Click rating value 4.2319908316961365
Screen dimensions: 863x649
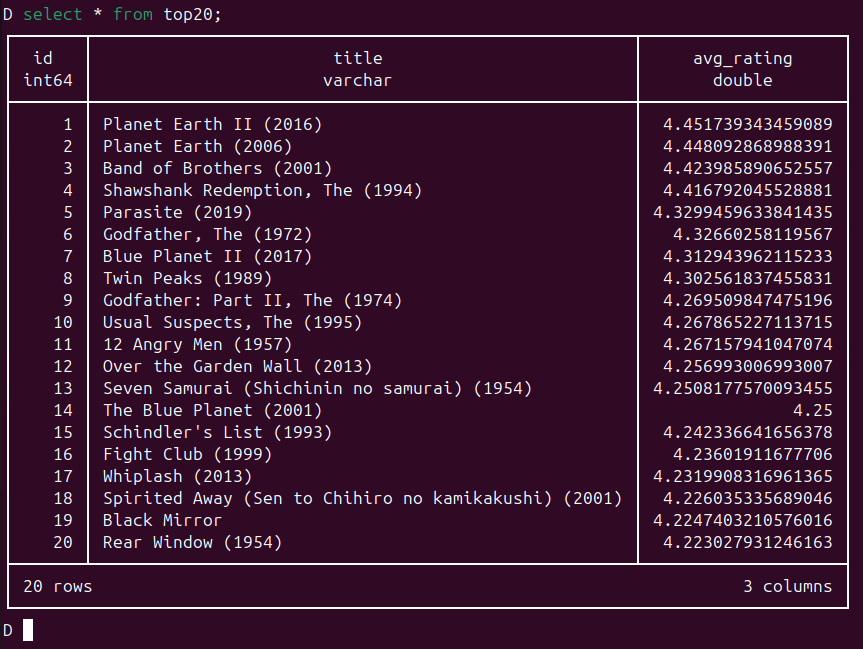tap(742, 477)
